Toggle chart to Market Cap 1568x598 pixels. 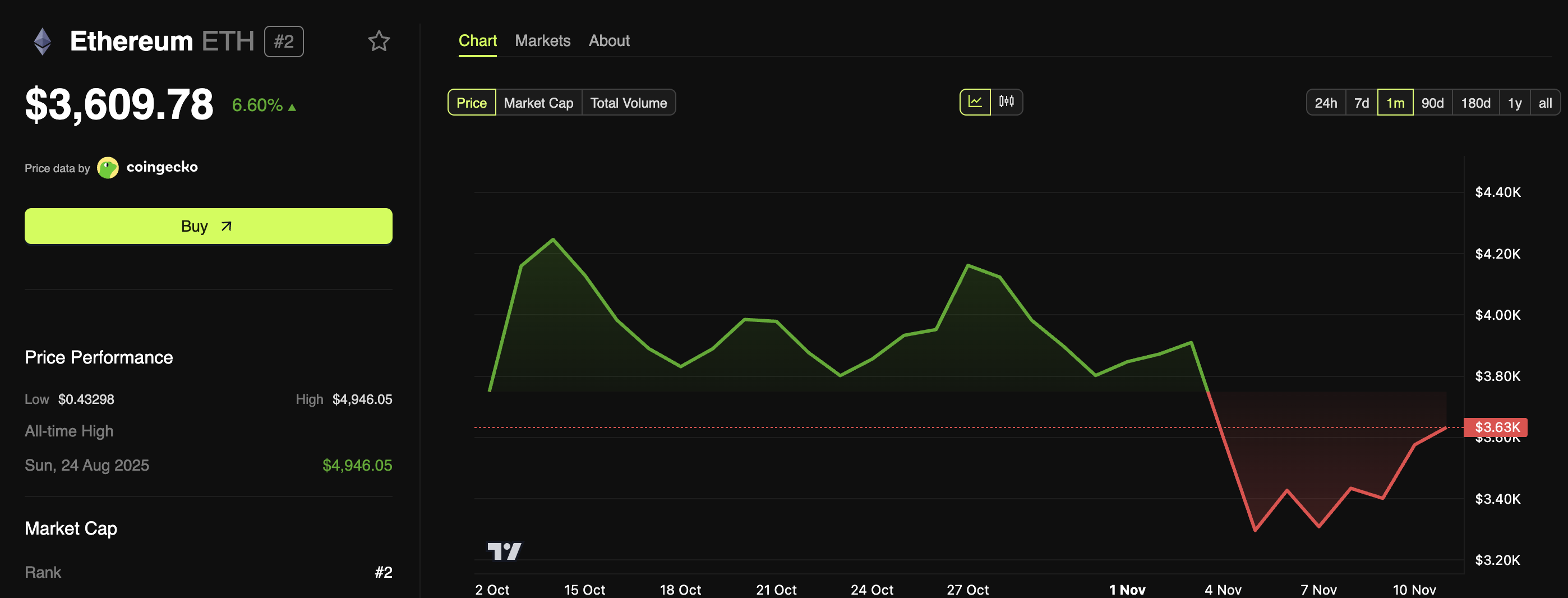click(538, 103)
